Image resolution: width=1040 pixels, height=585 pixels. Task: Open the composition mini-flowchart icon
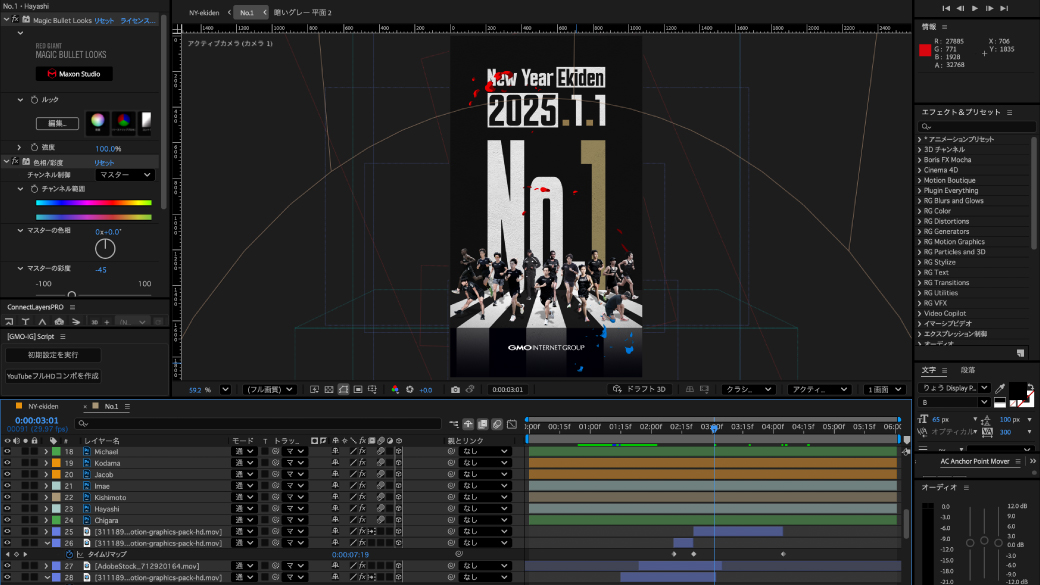coord(454,424)
